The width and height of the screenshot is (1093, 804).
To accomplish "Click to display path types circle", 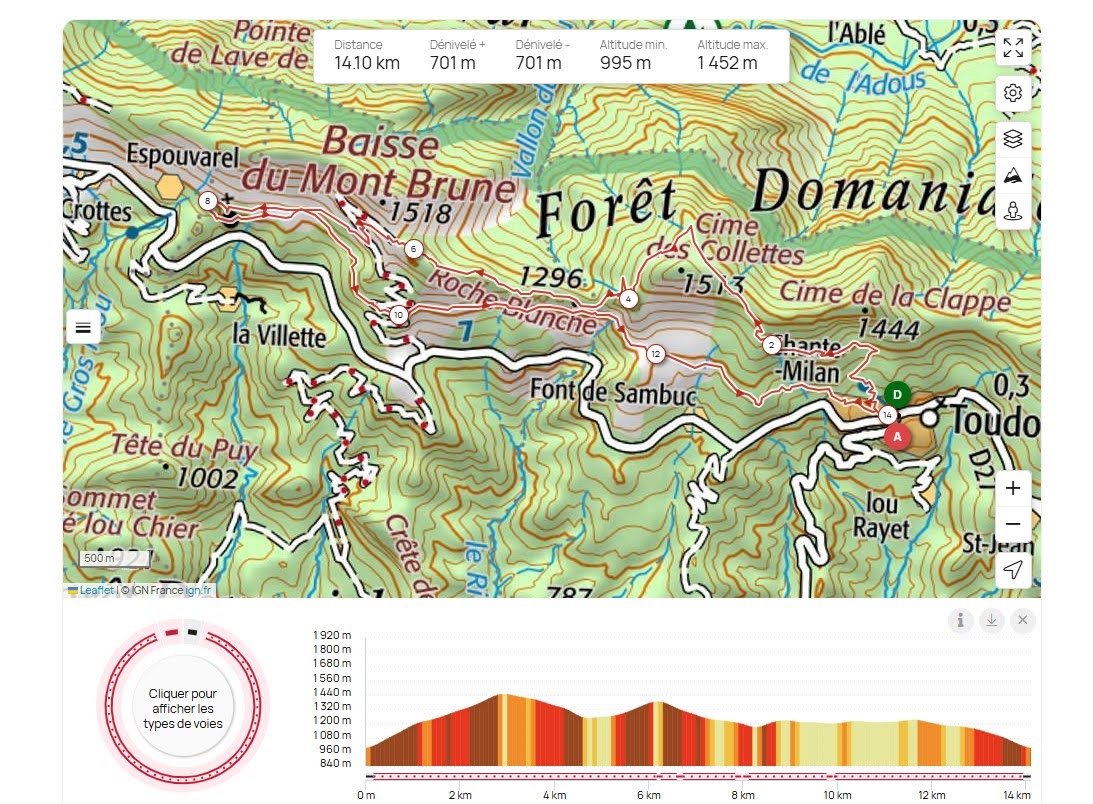I will click(182, 708).
